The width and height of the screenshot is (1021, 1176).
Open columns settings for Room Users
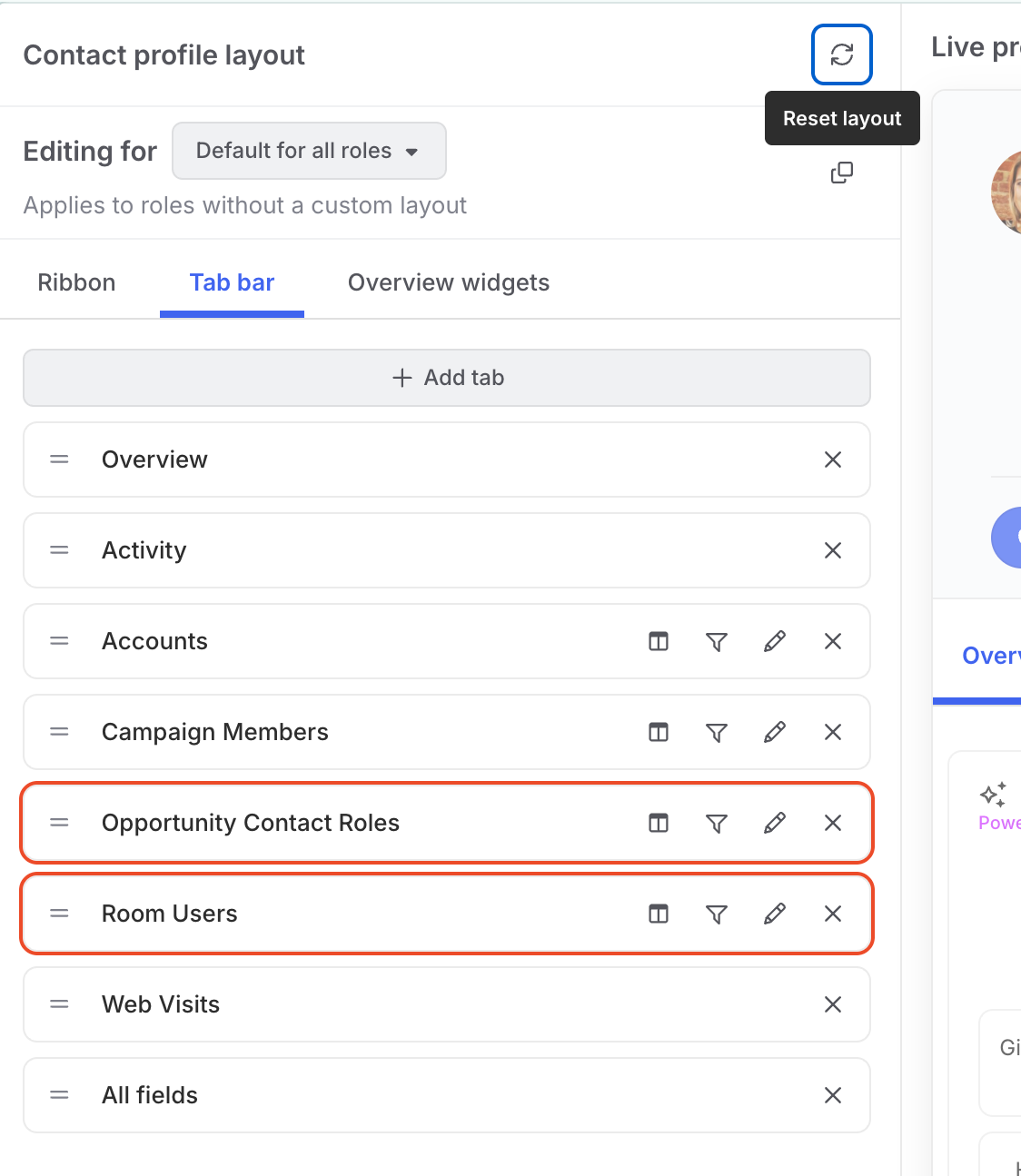(659, 914)
